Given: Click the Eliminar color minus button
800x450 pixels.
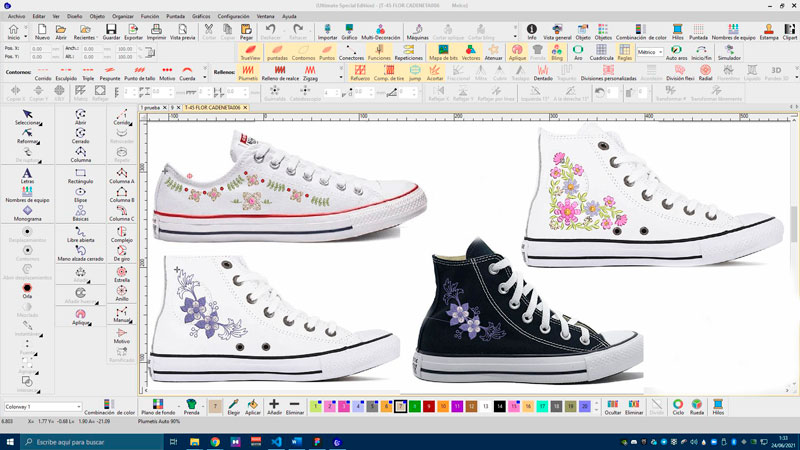Looking at the screenshot, I should [x=294, y=407].
